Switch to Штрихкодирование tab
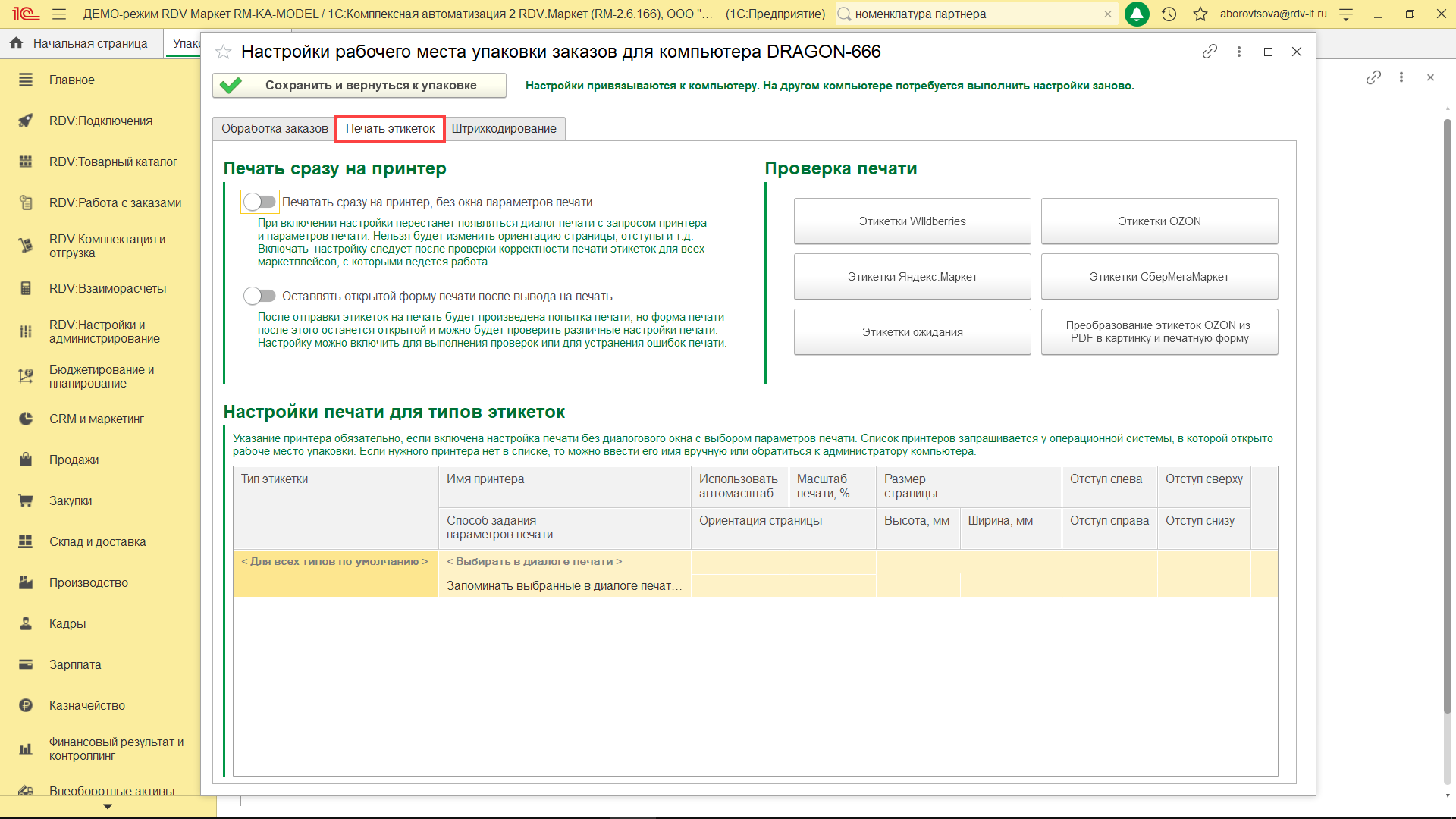Screen dimensions: 1456x819 pyautogui.click(x=504, y=129)
